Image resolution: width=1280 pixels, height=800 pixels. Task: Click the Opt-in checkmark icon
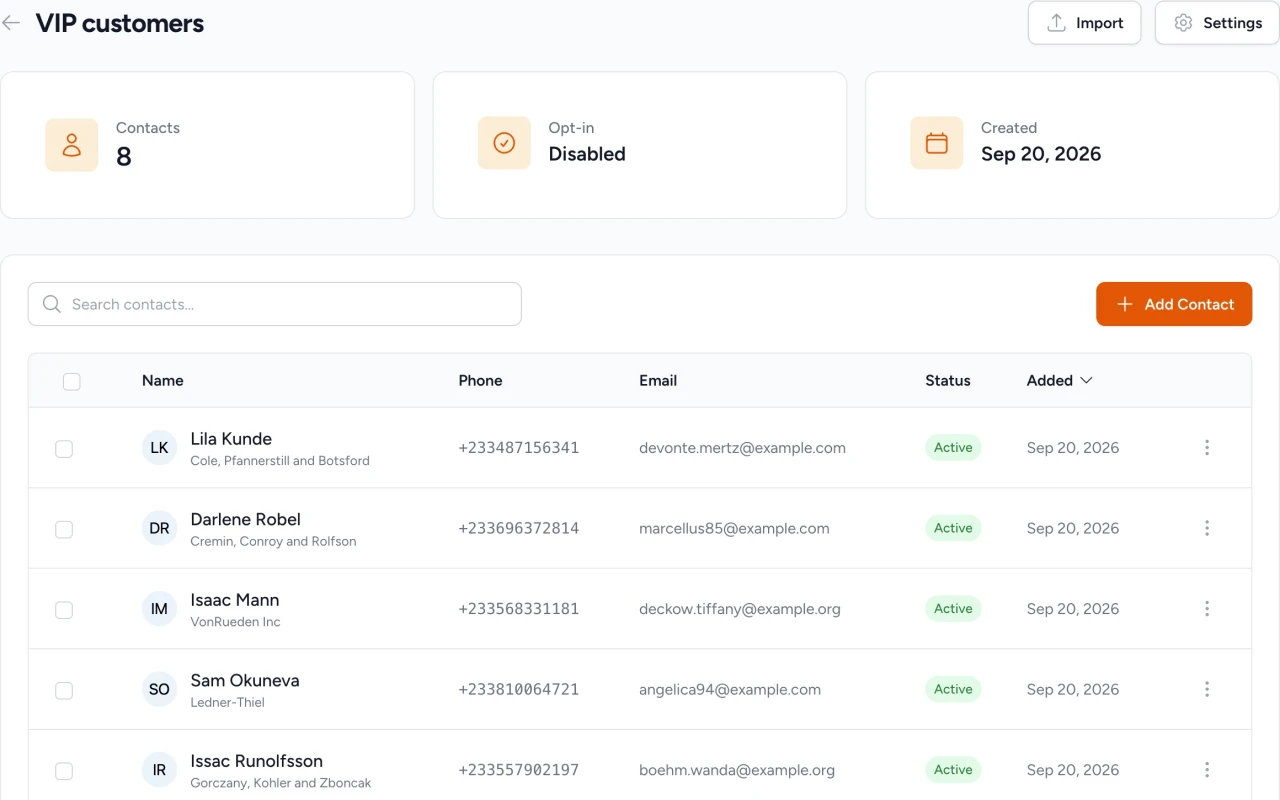click(504, 143)
